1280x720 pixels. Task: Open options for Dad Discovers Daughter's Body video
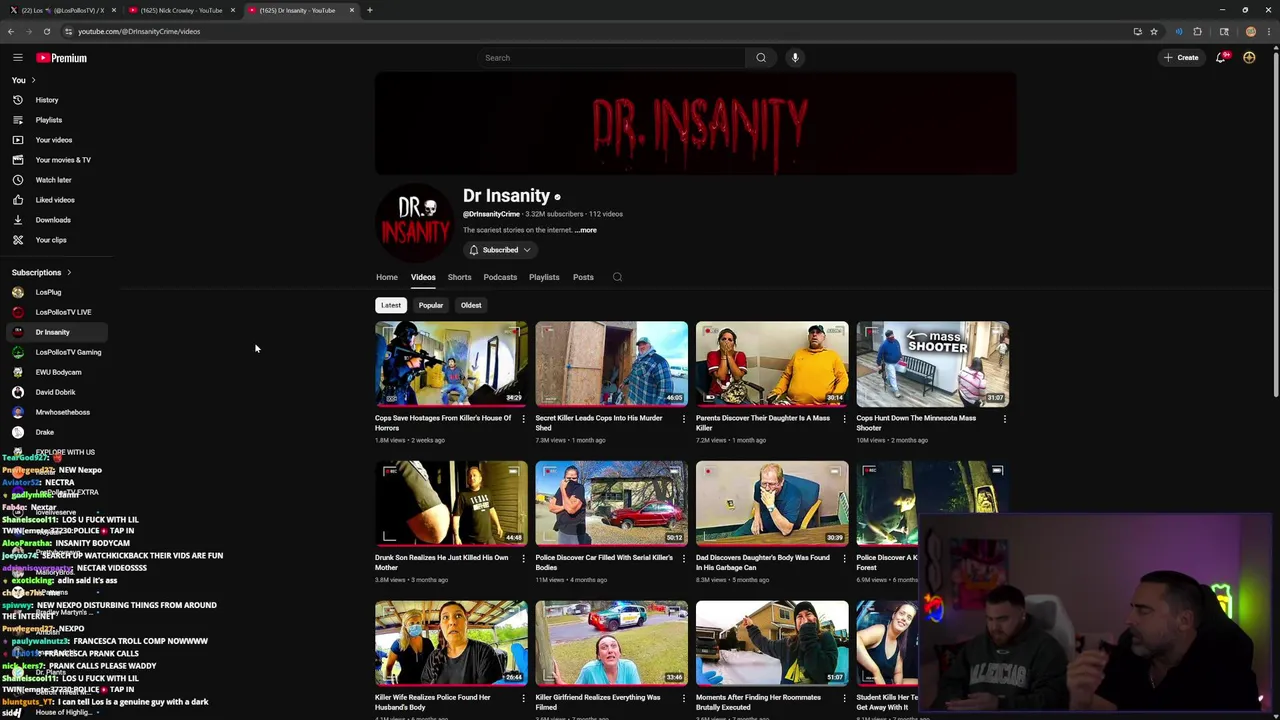point(844,559)
